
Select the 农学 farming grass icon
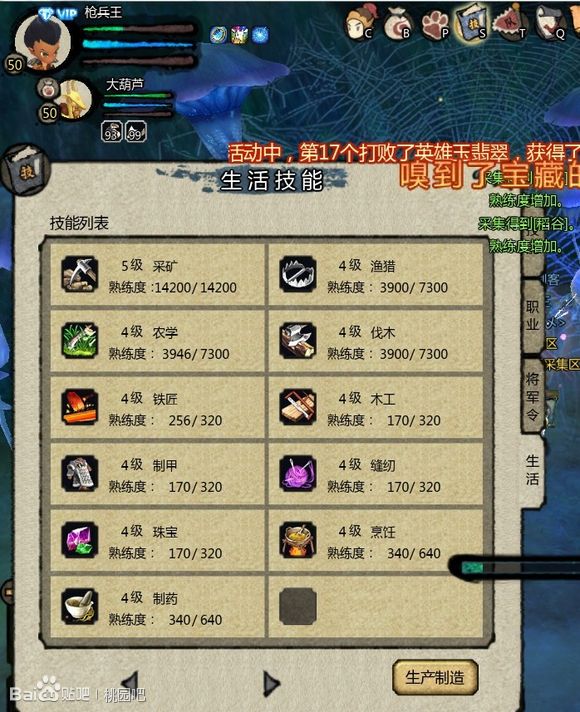click(x=79, y=341)
